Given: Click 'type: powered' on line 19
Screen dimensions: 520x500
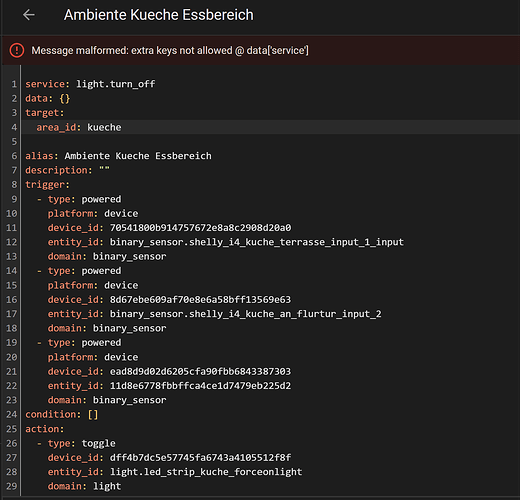Looking at the screenshot, I should pos(85,343).
